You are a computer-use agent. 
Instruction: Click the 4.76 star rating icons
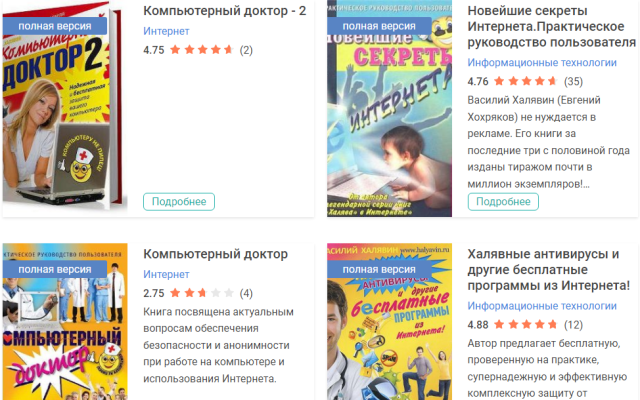[526, 81]
